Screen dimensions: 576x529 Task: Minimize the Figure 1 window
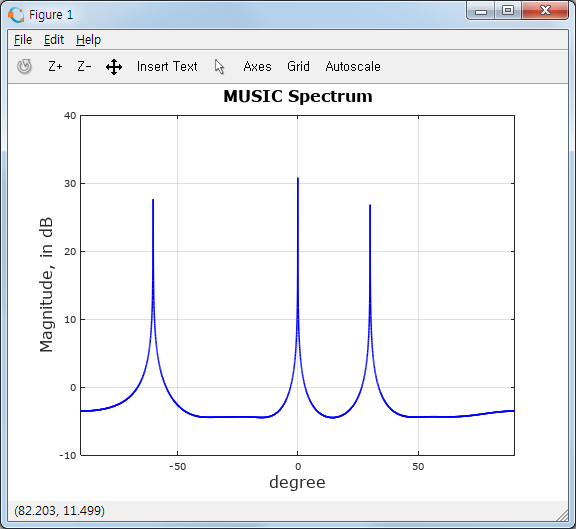(481, 11)
